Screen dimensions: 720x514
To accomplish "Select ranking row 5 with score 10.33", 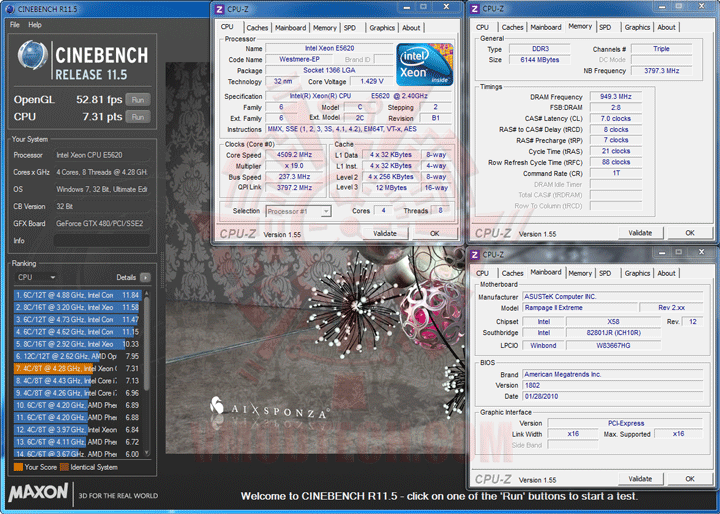I will 77,344.
